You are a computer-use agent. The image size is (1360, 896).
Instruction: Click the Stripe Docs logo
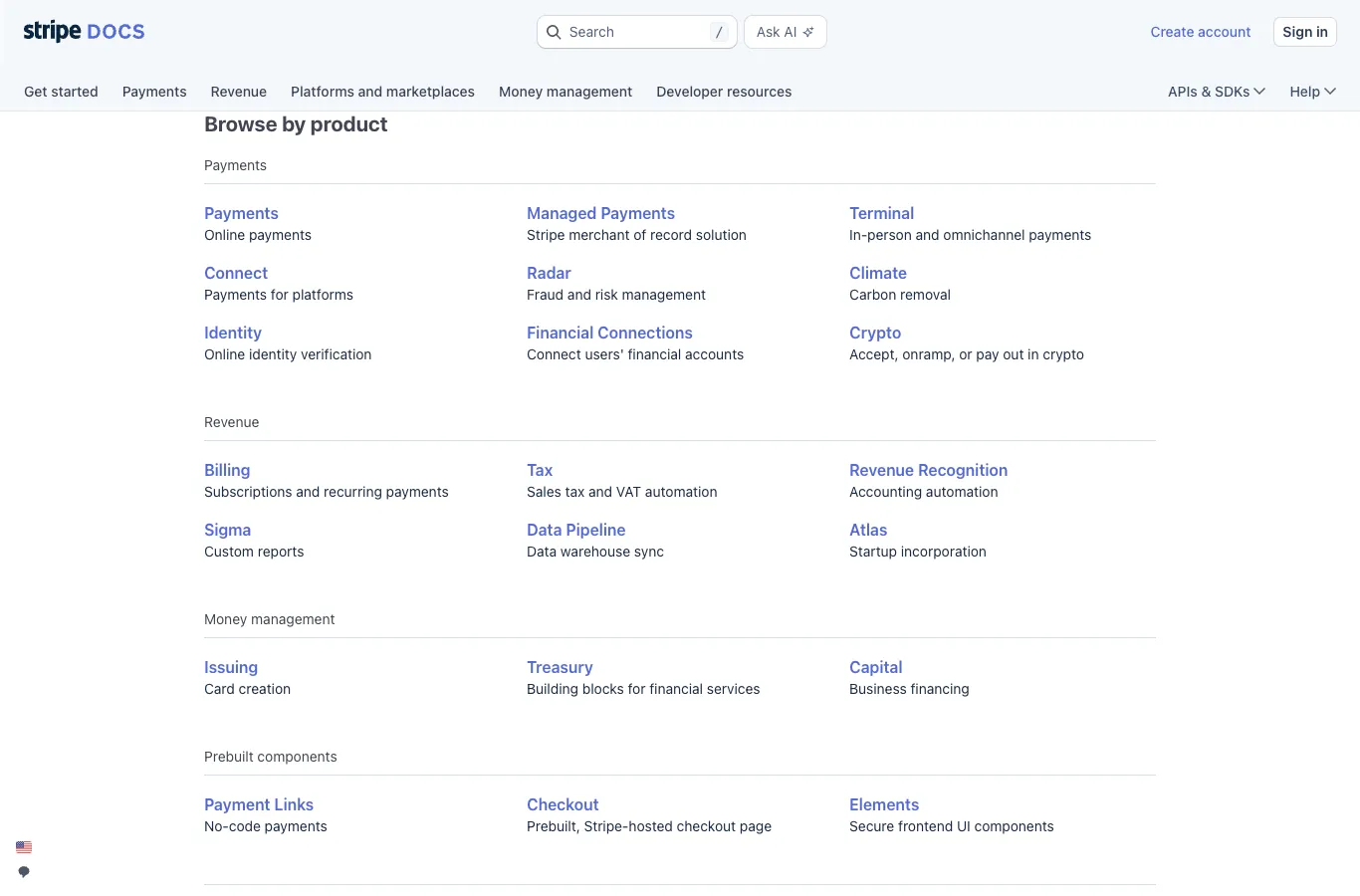[x=84, y=31]
